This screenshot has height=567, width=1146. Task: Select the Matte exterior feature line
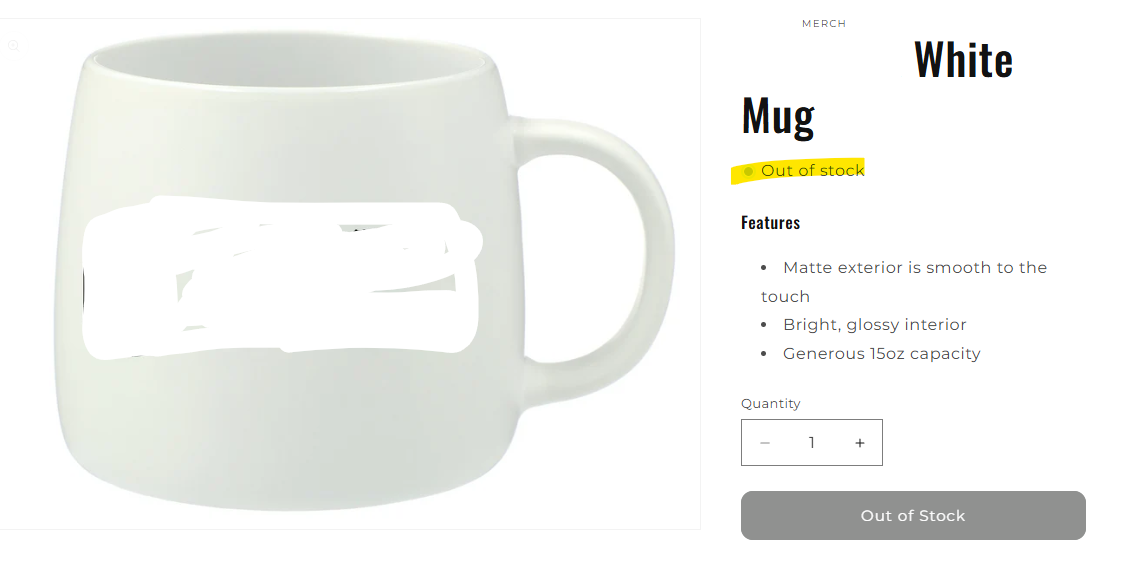(904, 281)
